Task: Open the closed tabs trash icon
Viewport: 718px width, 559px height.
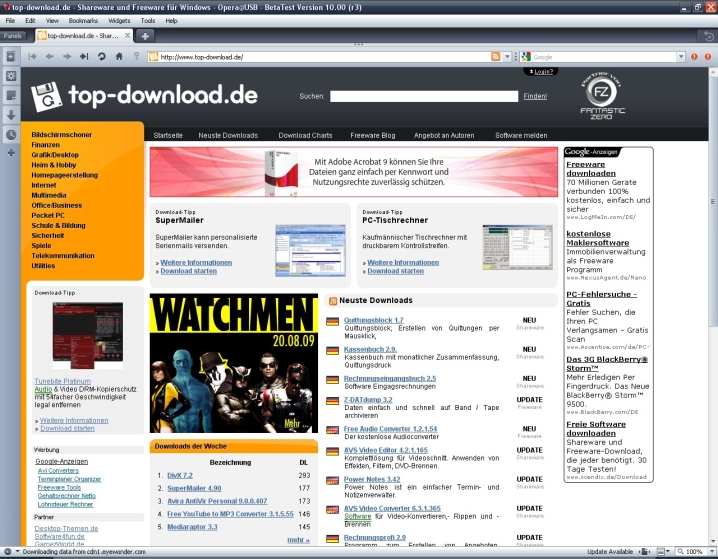Action: [708, 36]
